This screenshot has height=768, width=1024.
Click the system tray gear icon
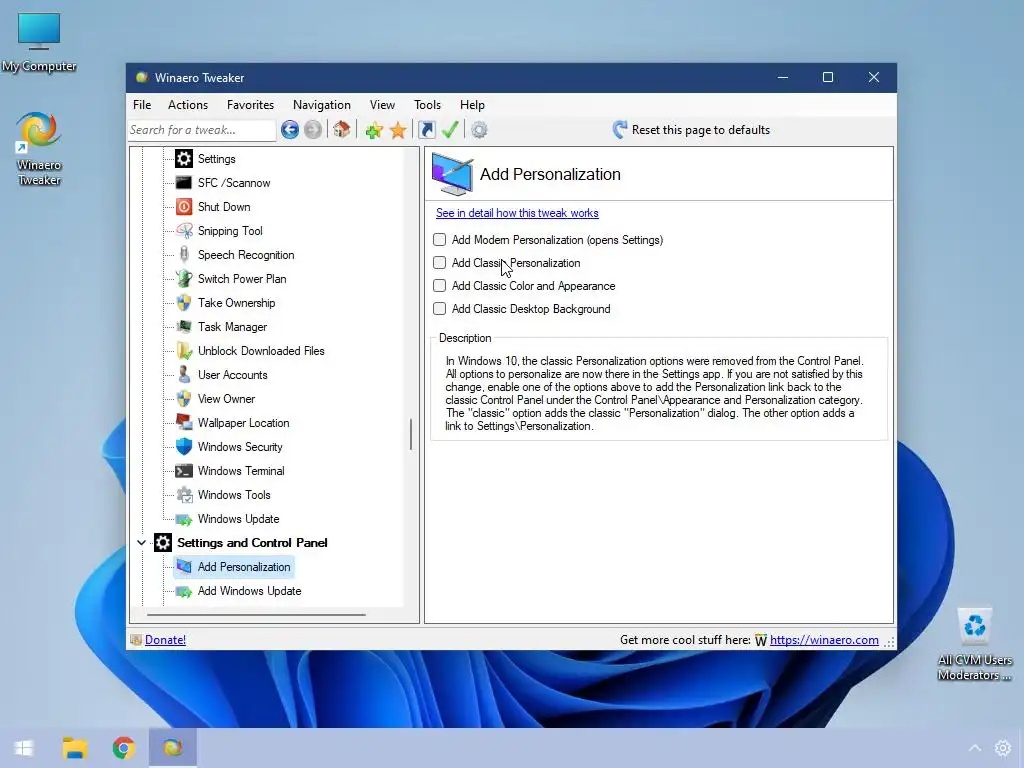click(x=1003, y=748)
